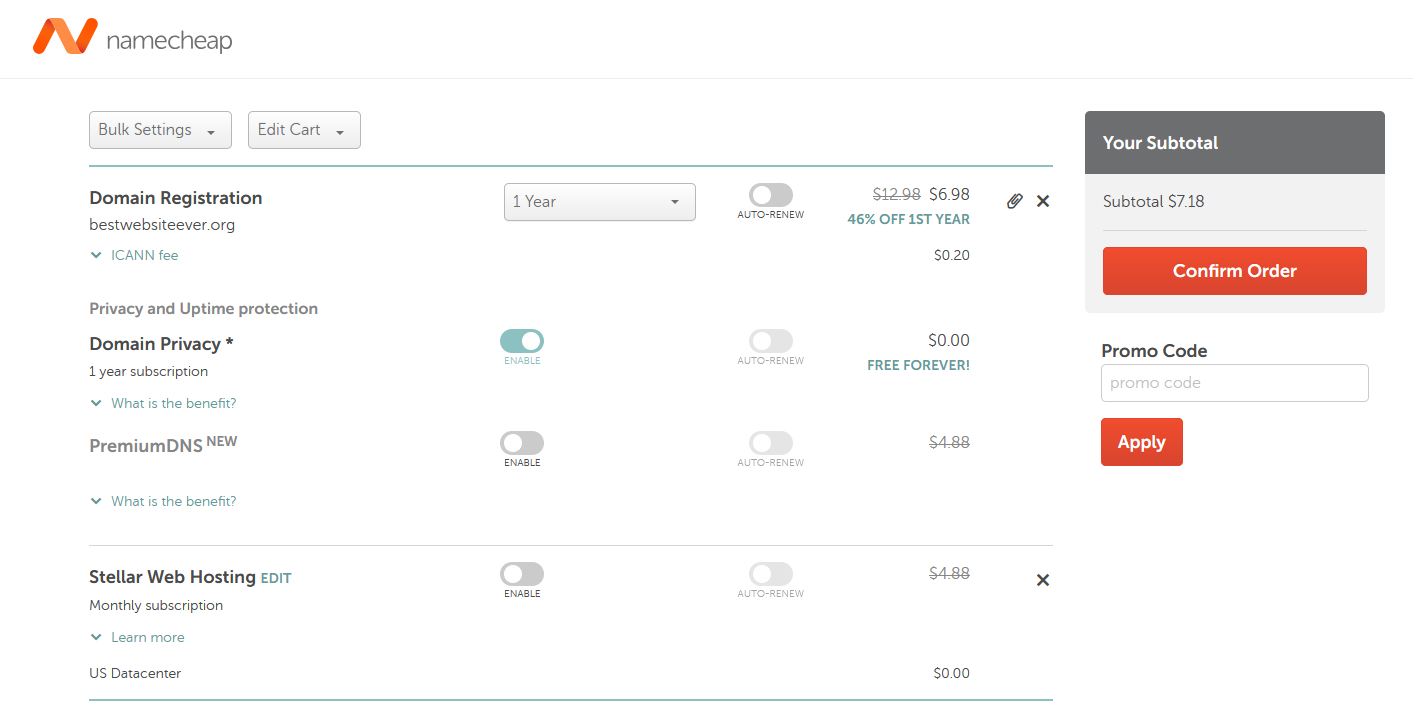Click the Apply promo code button

1141,442
